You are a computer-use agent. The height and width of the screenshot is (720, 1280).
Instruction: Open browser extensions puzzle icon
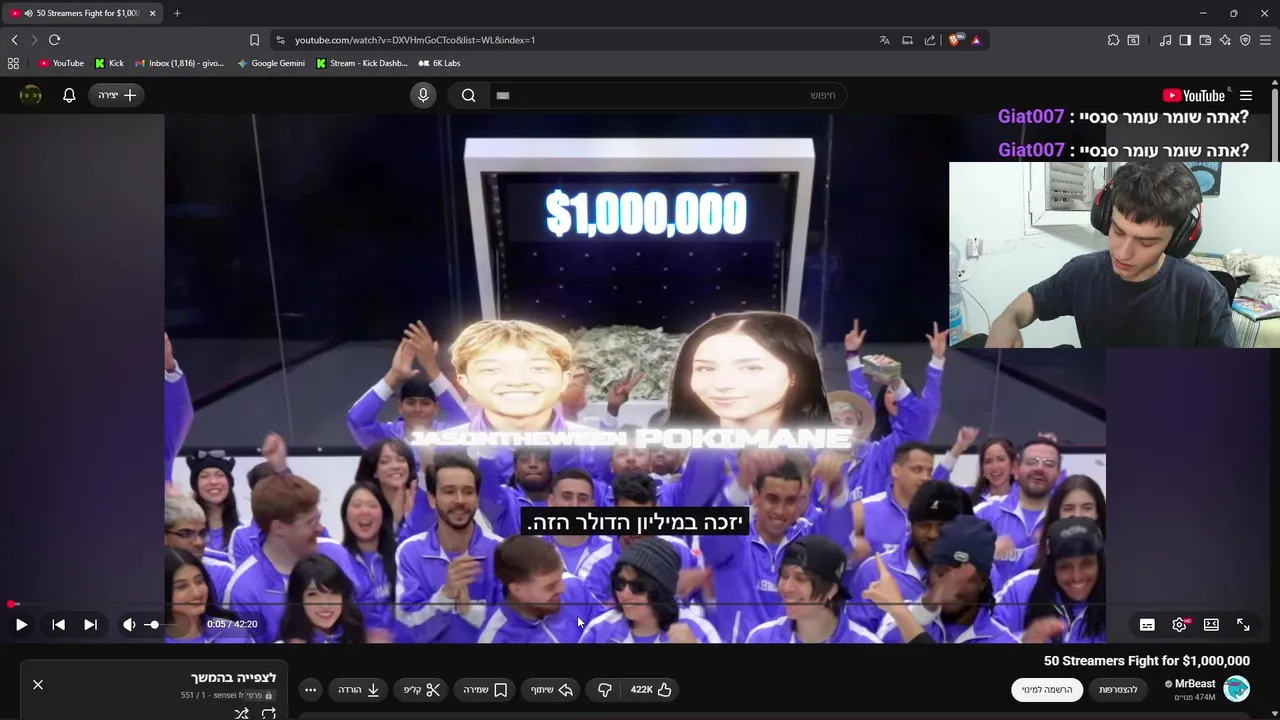point(1113,40)
